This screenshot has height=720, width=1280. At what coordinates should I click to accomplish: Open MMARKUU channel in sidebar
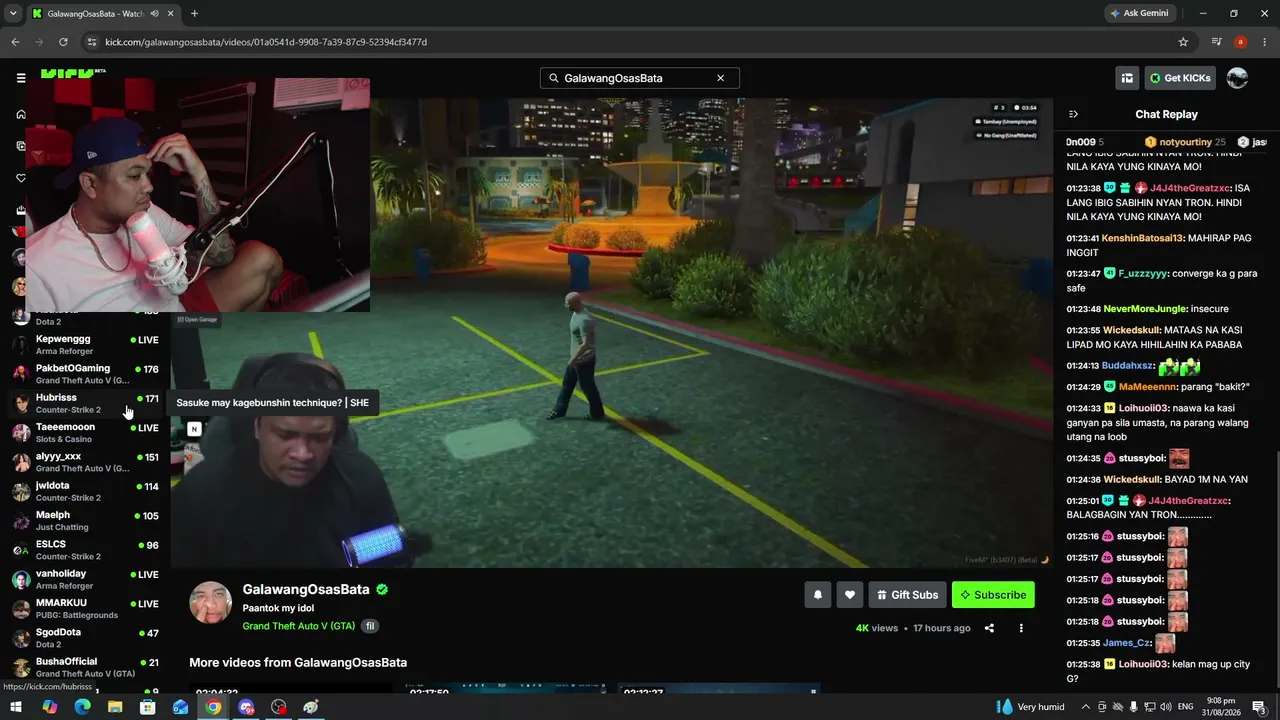tap(85, 609)
